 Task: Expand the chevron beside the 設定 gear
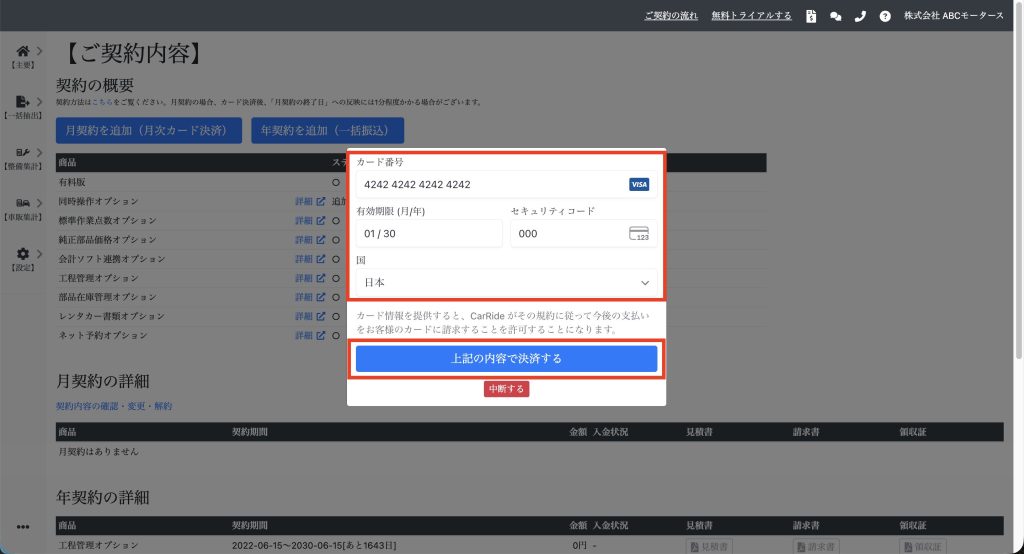[39, 254]
